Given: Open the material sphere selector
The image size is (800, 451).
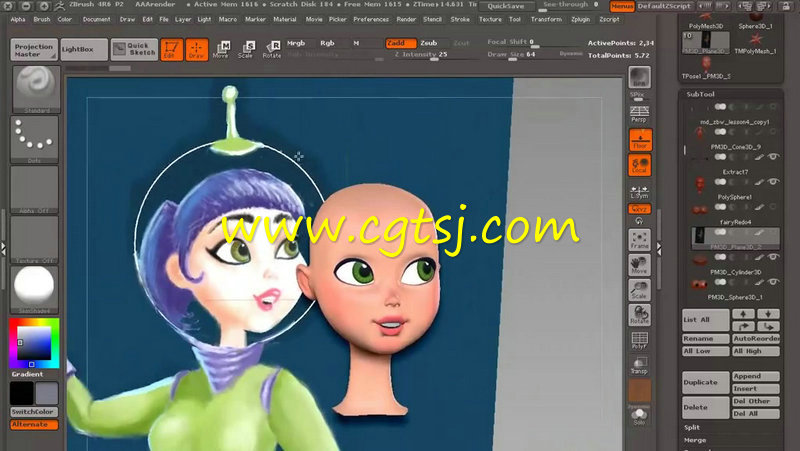Looking at the screenshot, I should click(34, 289).
